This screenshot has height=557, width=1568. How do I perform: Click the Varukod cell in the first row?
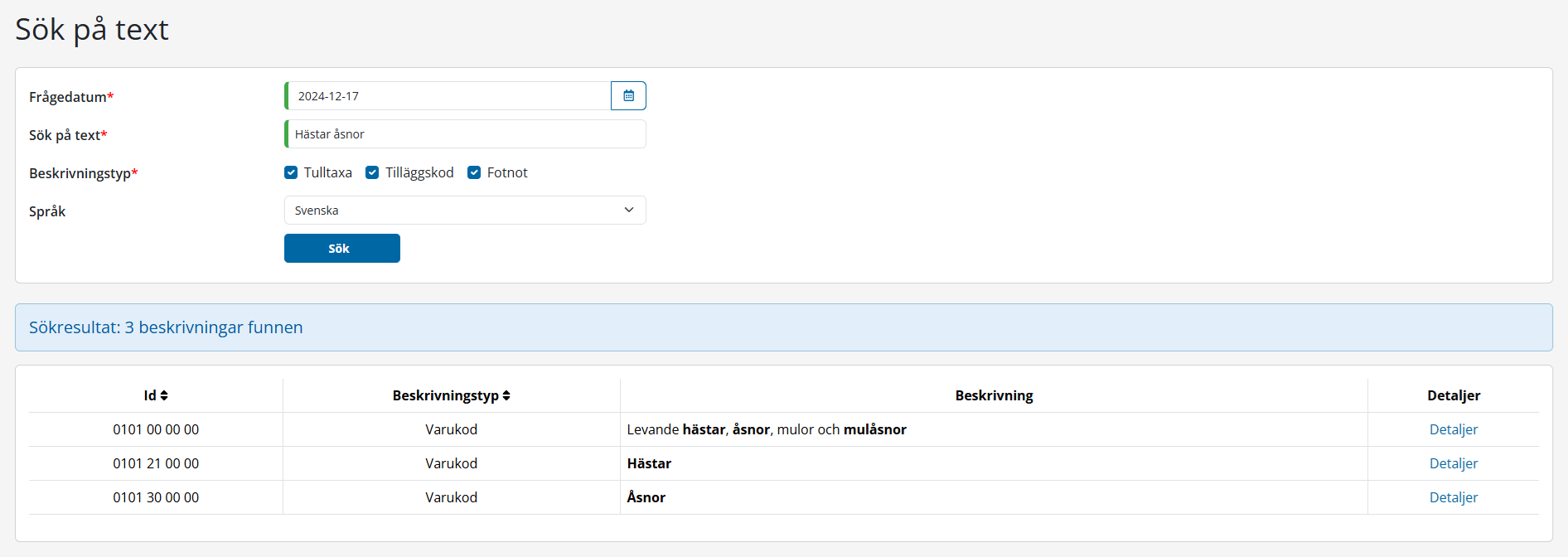(451, 429)
